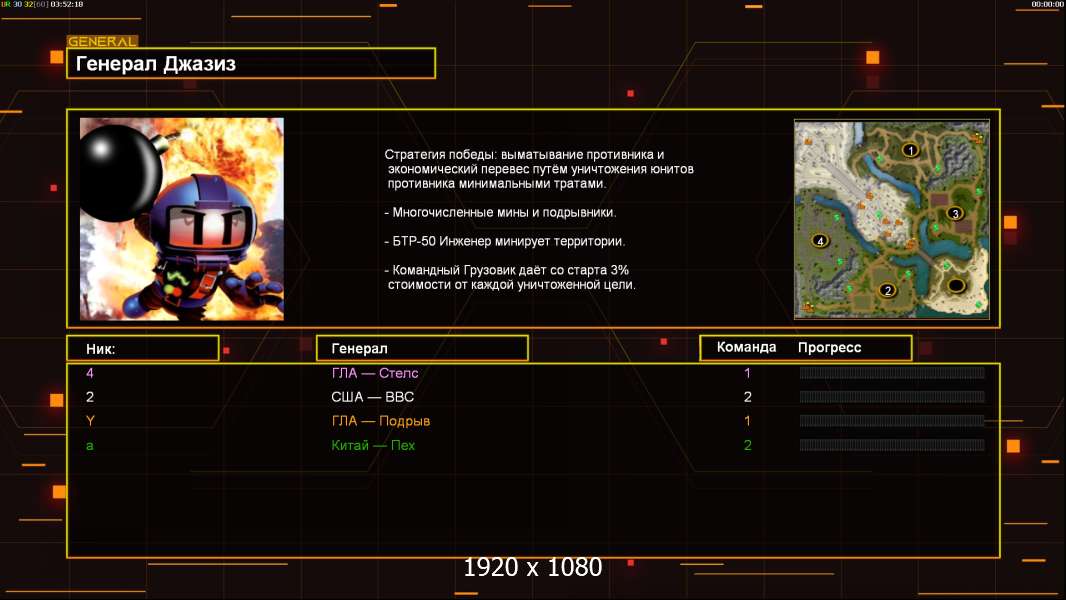
Task: Click the Многочисленные мины и подрывники line
Action: (x=500, y=213)
